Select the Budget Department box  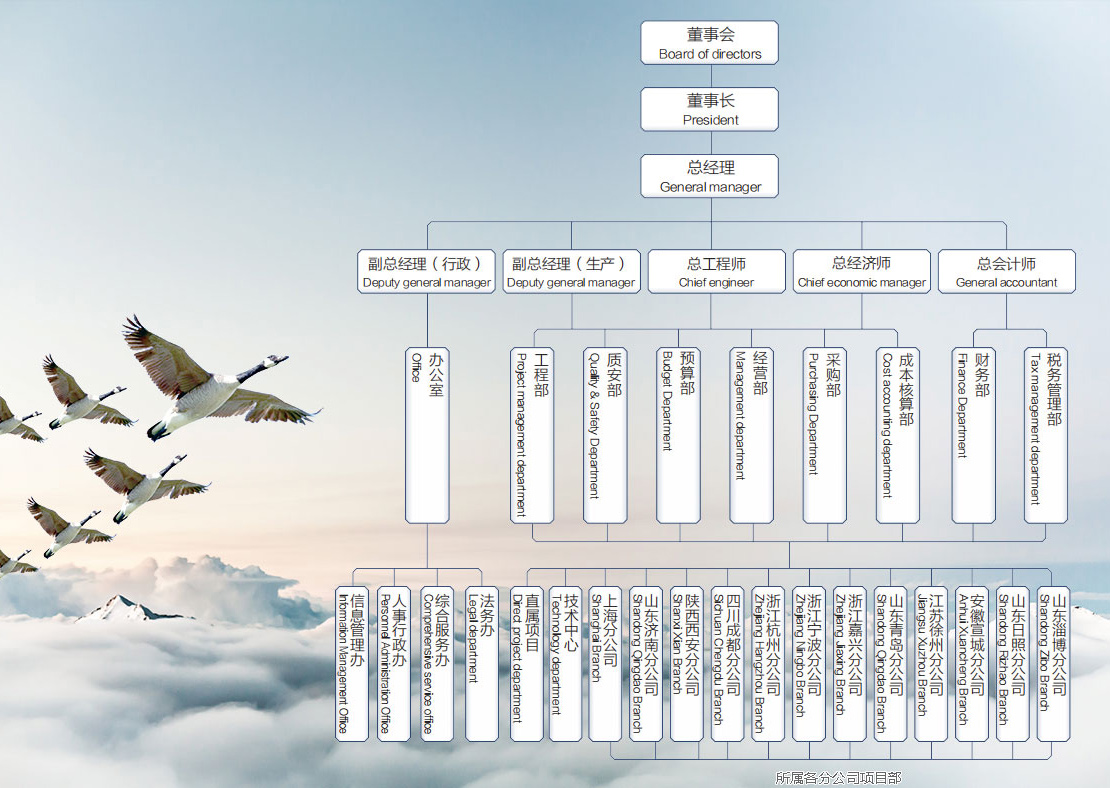click(678, 435)
